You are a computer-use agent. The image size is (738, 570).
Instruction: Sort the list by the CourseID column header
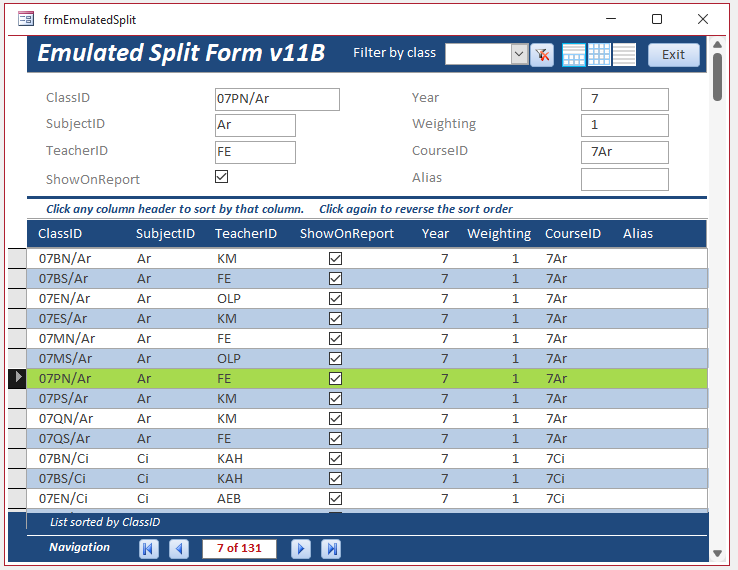click(x=573, y=233)
